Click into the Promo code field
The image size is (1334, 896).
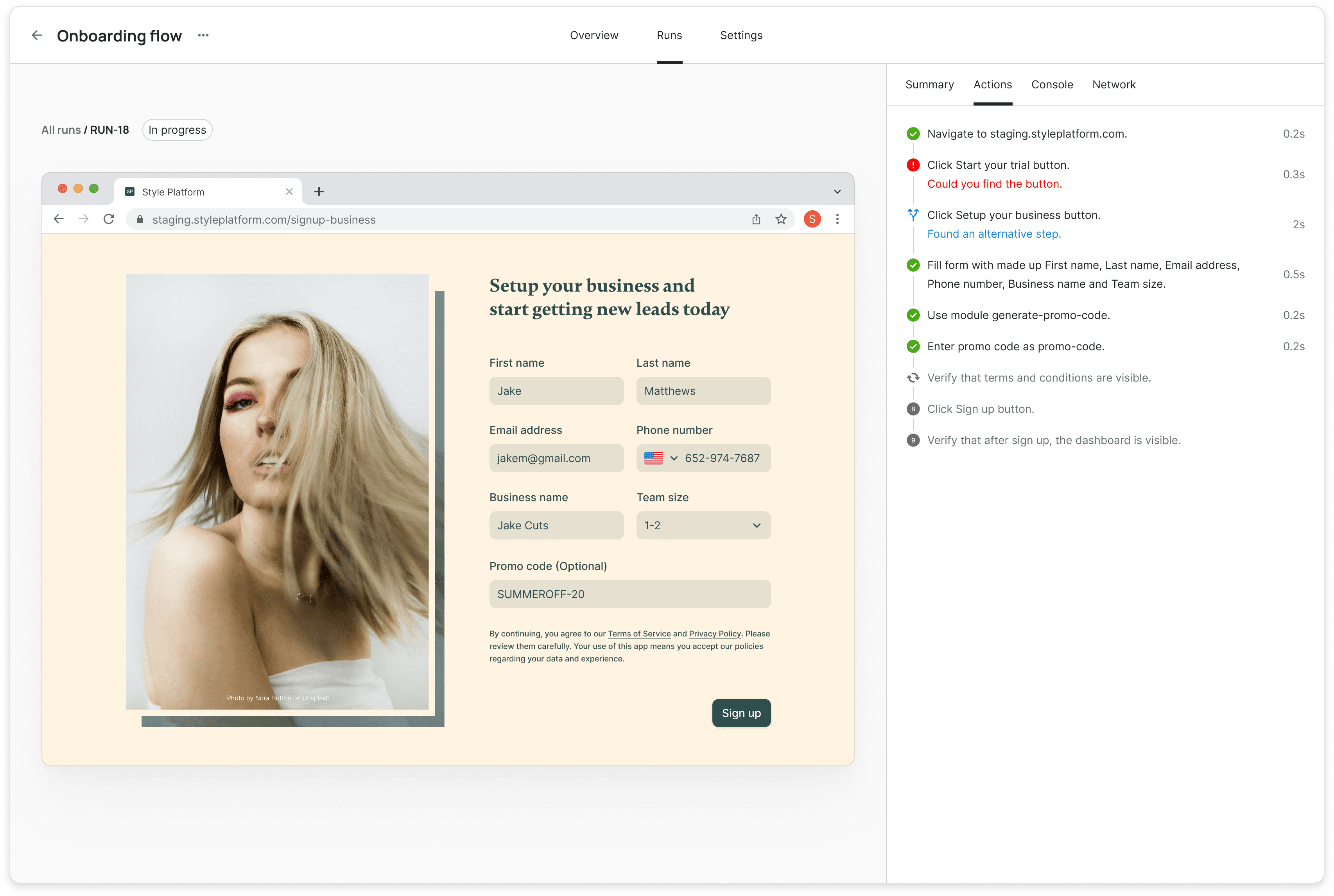[629, 594]
